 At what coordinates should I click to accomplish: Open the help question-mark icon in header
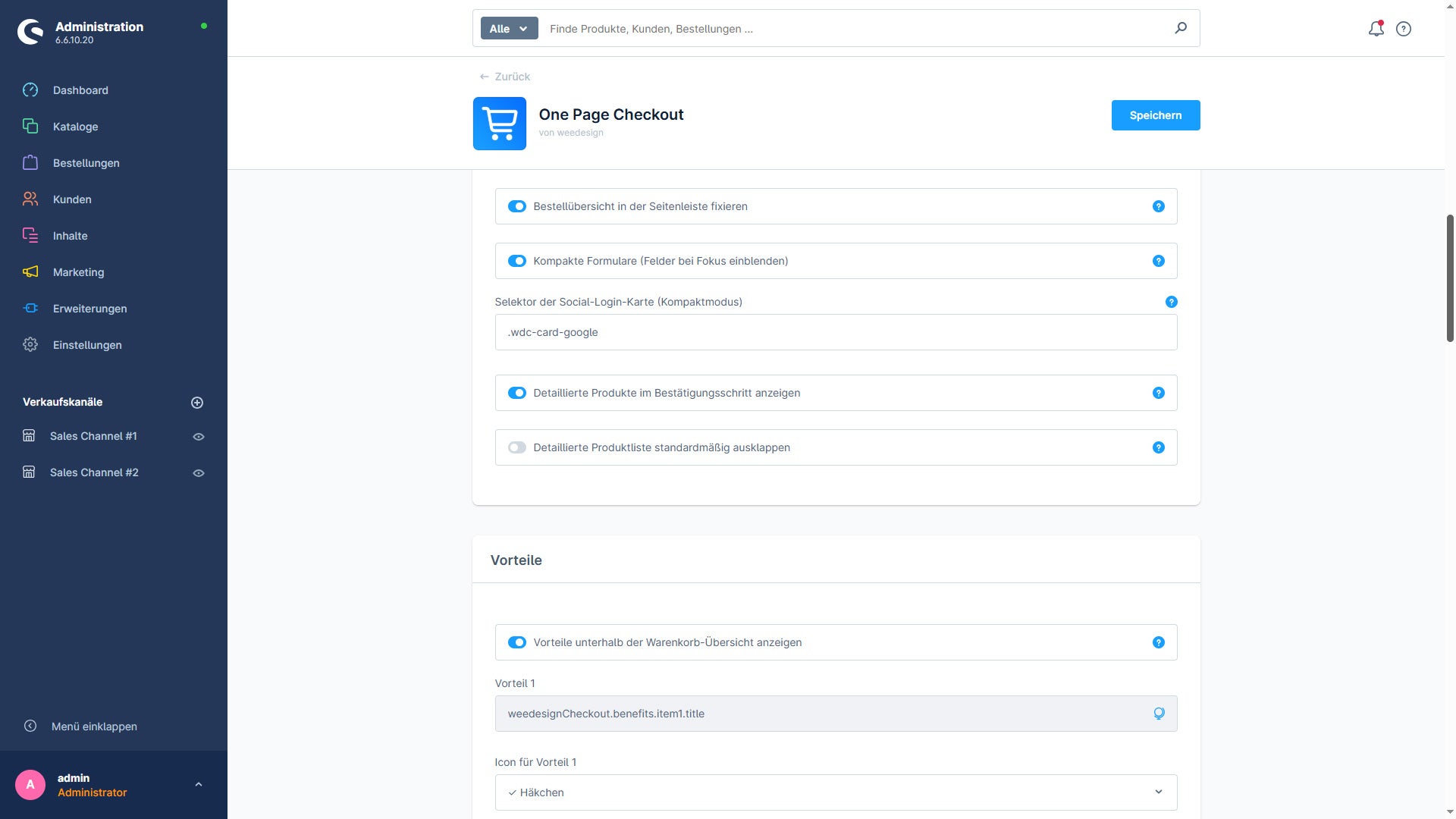click(x=1404, y=29)
